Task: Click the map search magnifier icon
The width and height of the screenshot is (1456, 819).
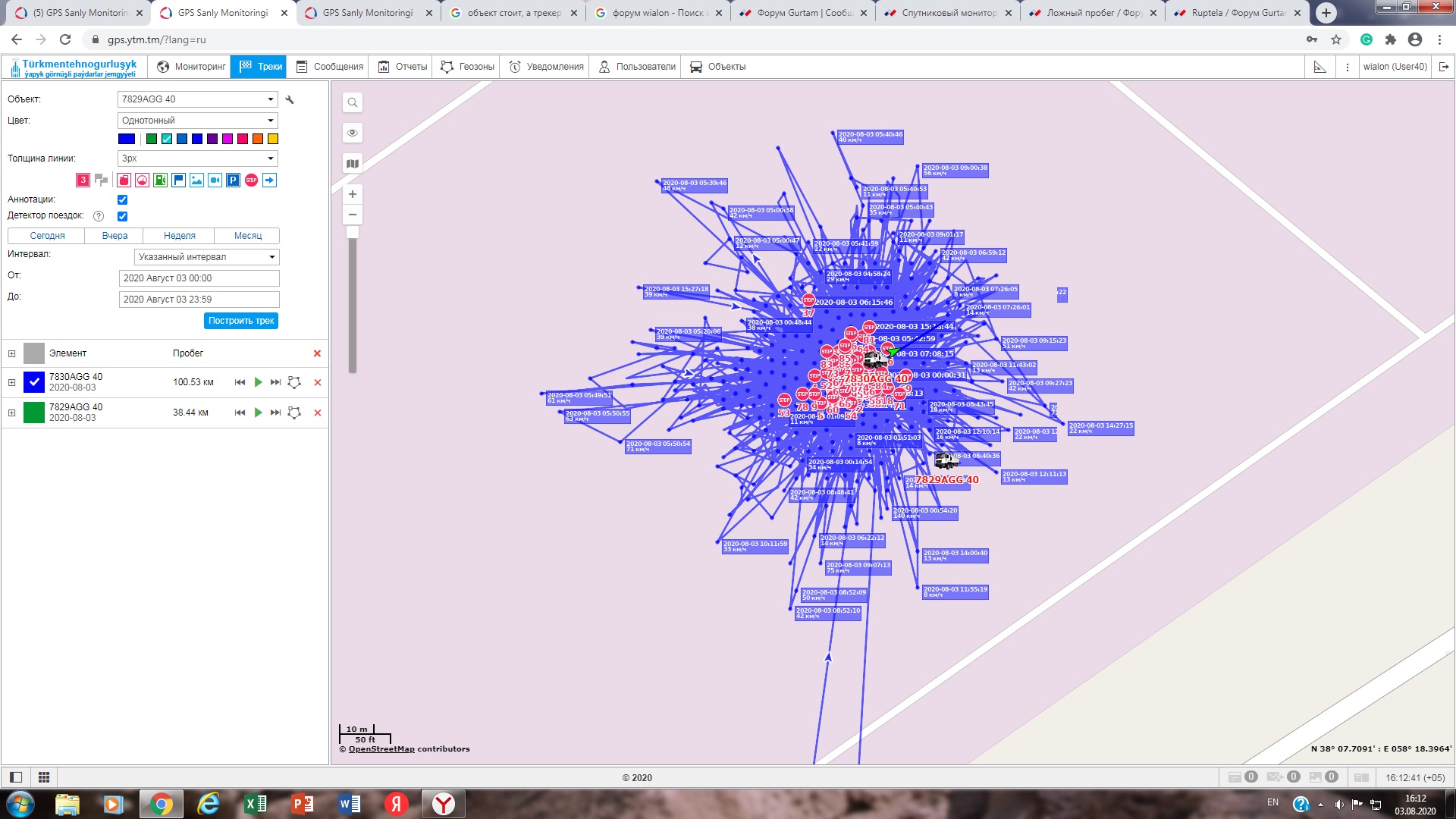Action: coord(353,102)
